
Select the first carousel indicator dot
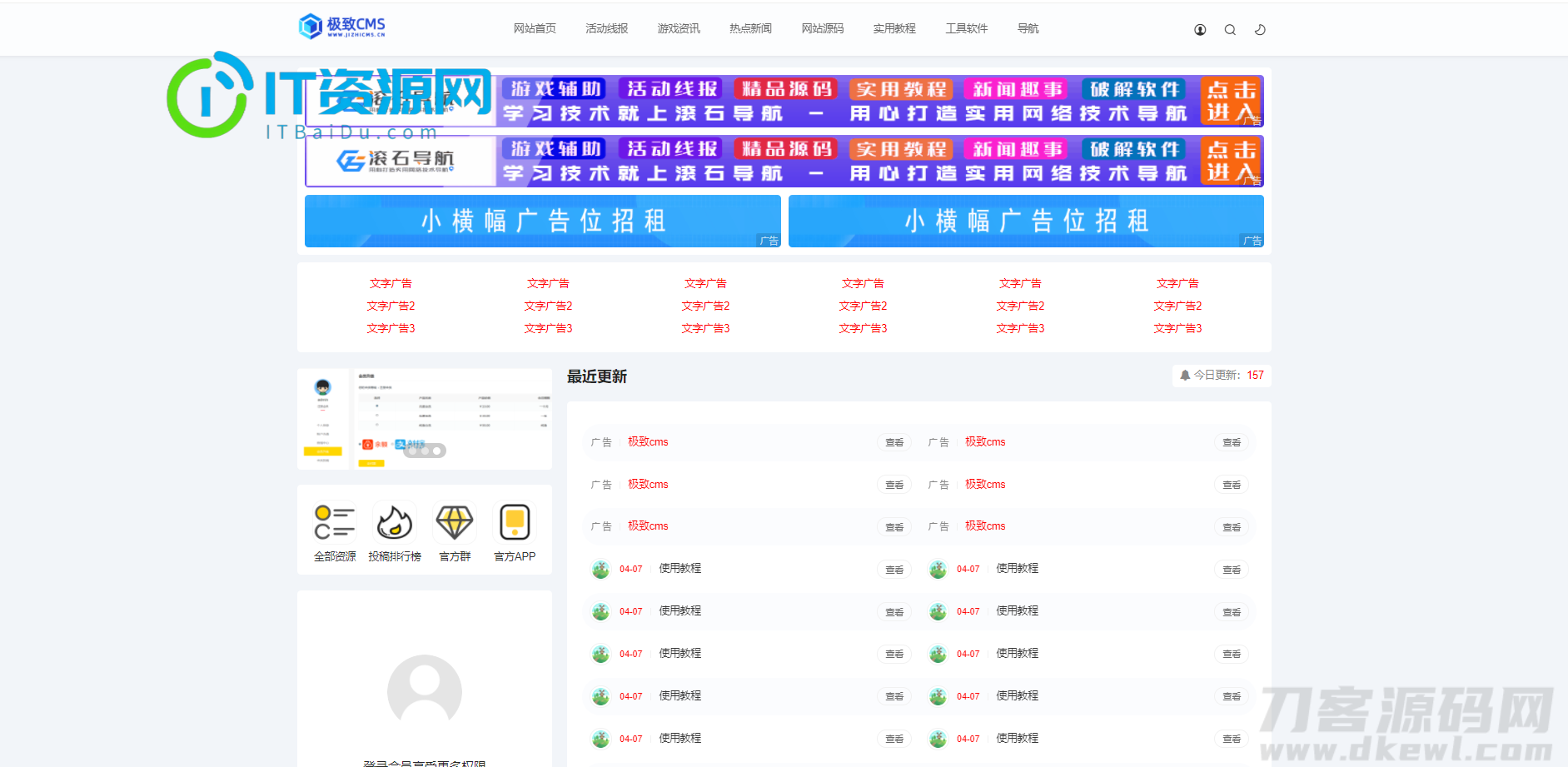[412, 451]
